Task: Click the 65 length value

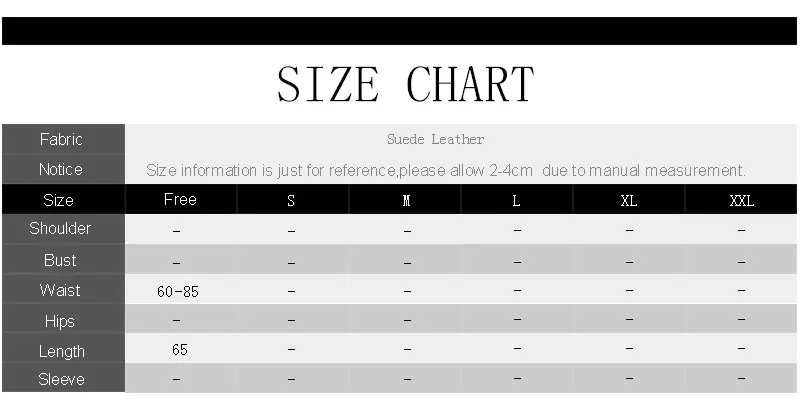Action: tap(180, 349)
